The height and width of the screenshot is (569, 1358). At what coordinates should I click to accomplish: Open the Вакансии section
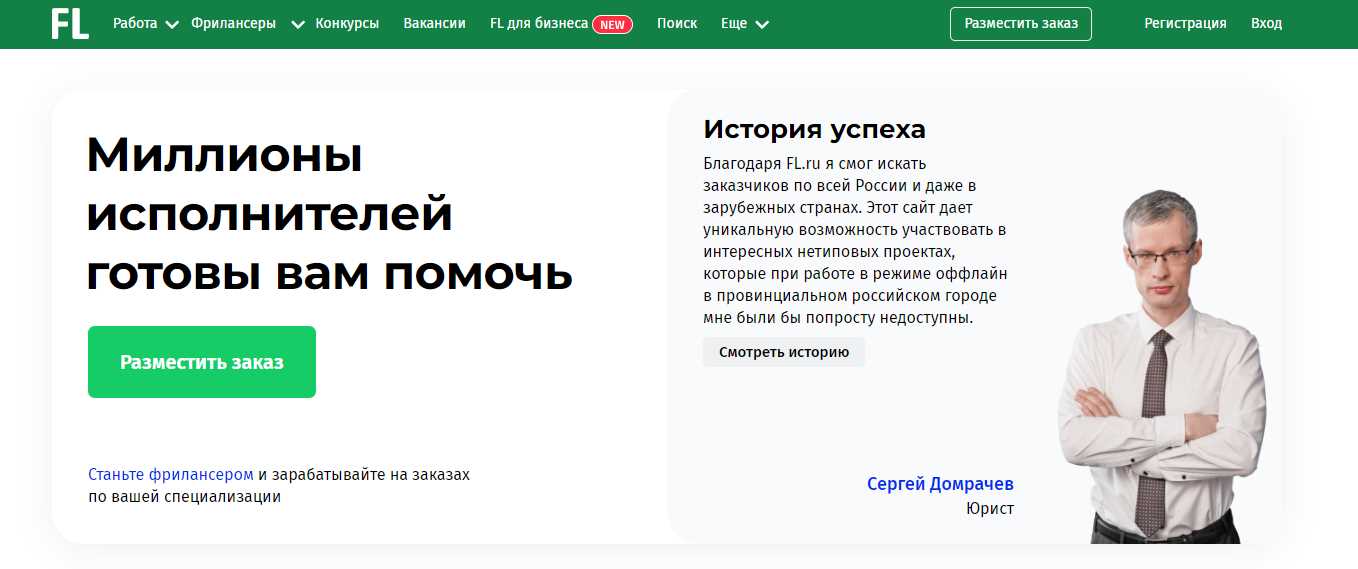(435, 23)
